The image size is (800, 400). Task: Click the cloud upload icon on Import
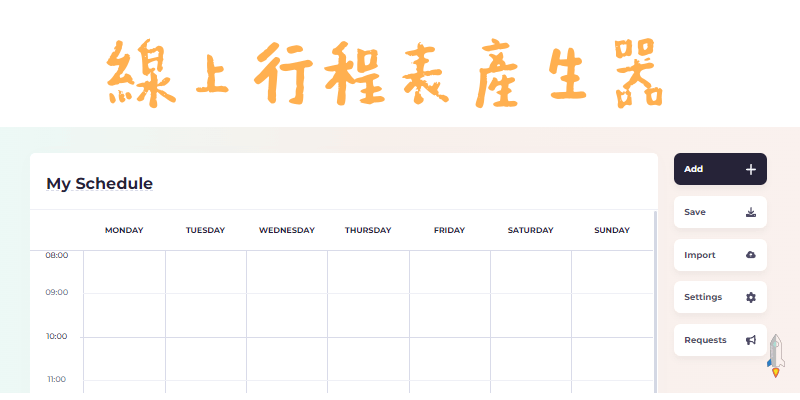pos(751,255)
